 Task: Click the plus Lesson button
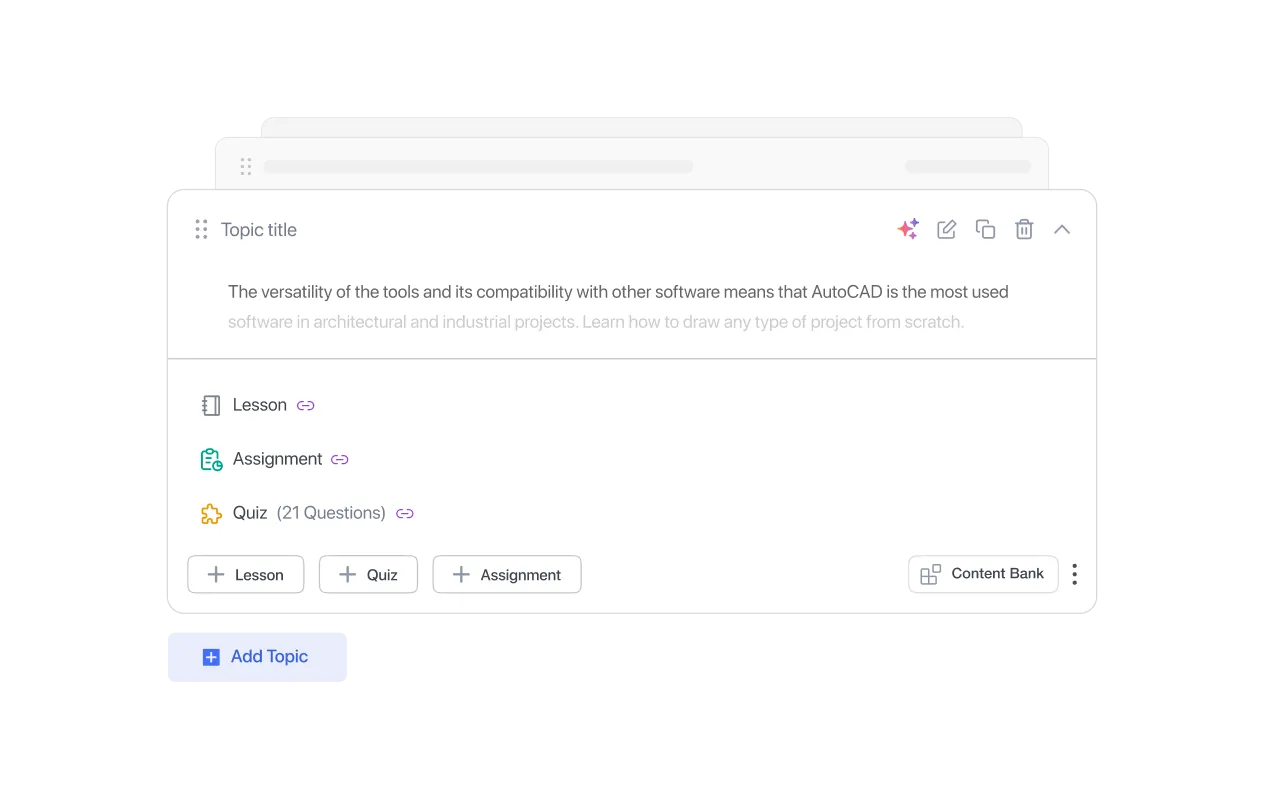(246, 574)
